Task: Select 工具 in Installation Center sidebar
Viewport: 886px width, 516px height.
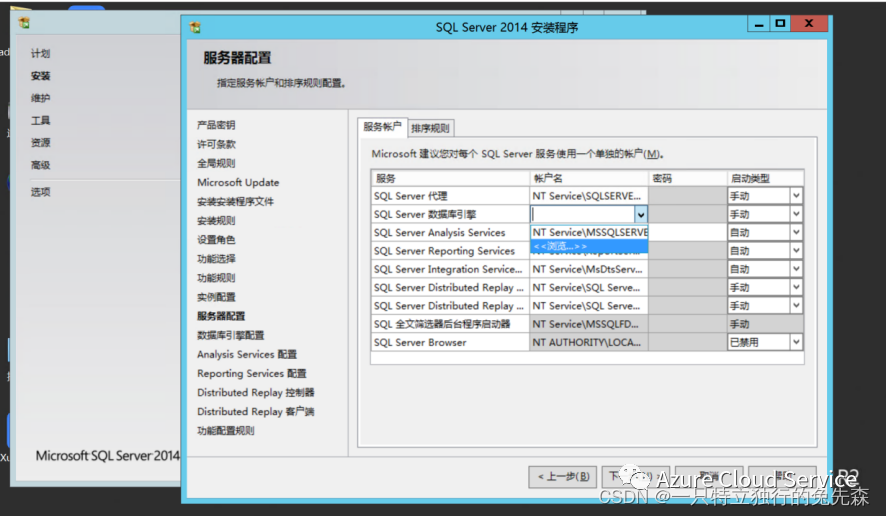Action: click(x=41, y=120)
